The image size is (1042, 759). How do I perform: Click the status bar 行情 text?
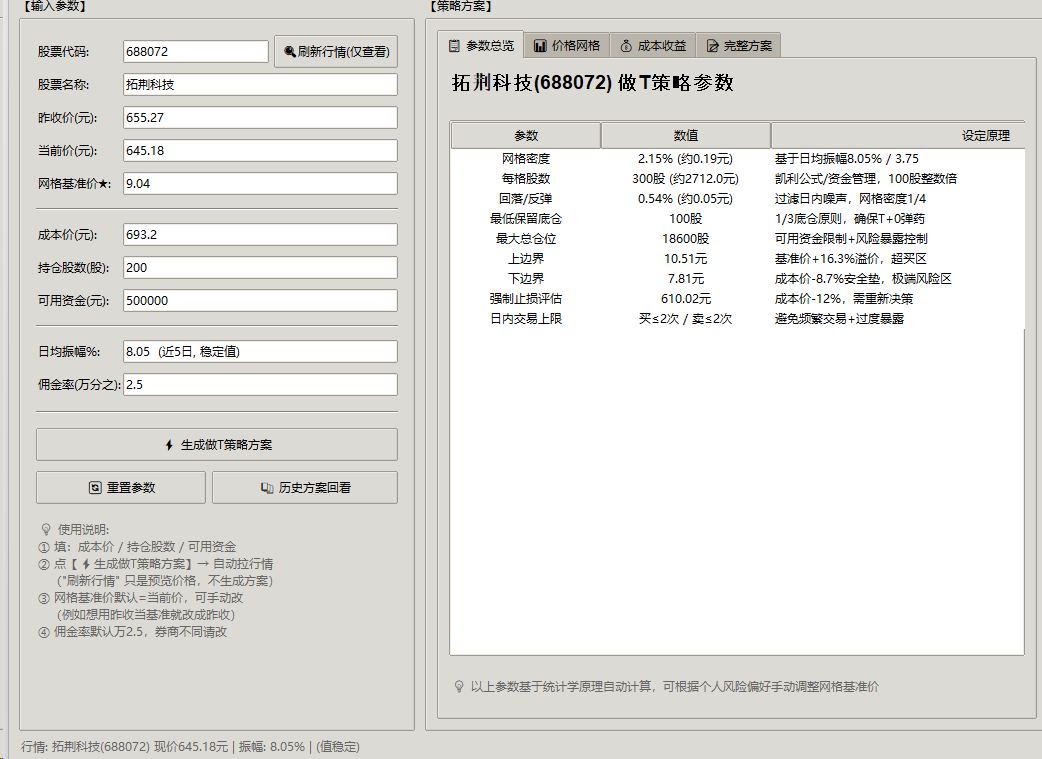pyautogui.click(x=190, y=746)
